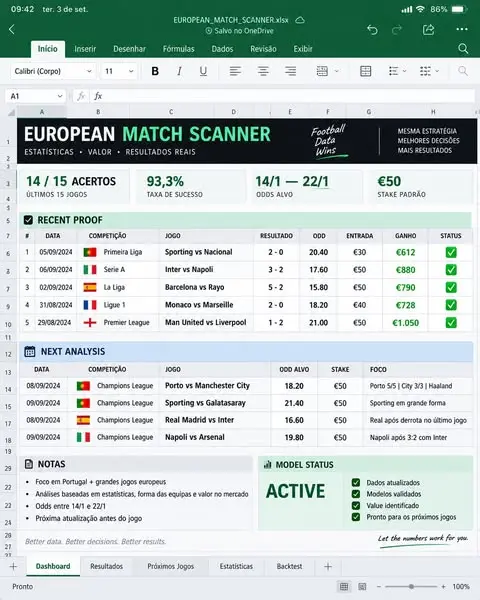This screenshot has height=600, width=480.
Task: Tap the search icon beside Exibir tab
Action: point(463,49)
